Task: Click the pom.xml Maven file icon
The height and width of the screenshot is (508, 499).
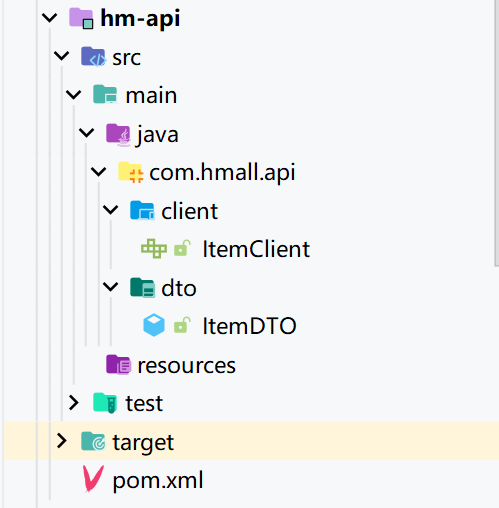Action: coord(93,479)
